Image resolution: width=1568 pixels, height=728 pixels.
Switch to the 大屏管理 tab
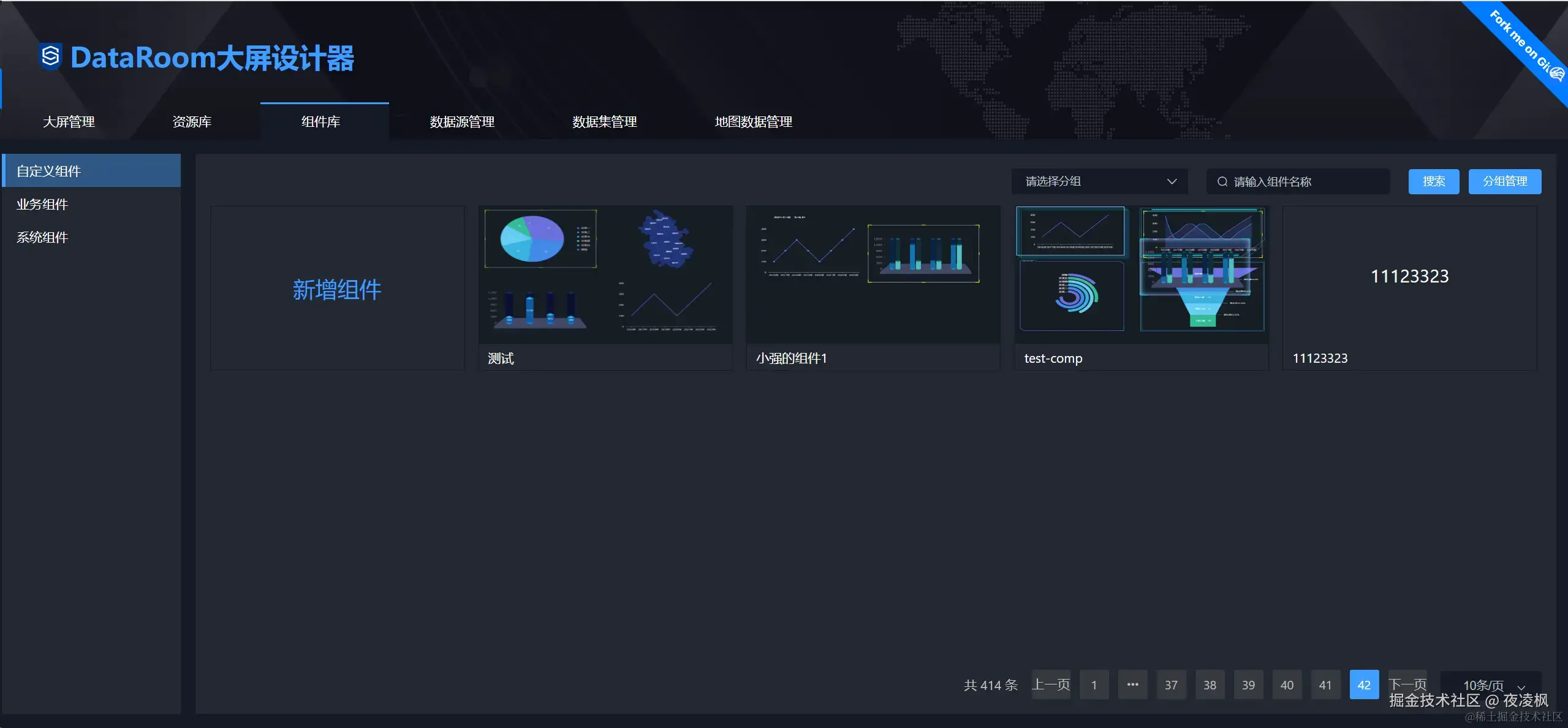point(69,121)
